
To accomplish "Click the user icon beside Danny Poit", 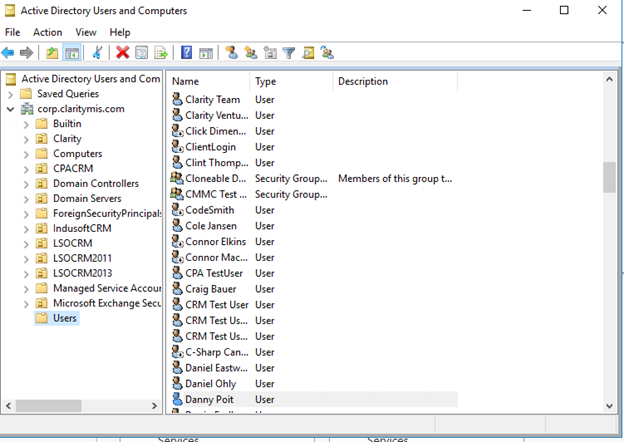I will 177,399.
